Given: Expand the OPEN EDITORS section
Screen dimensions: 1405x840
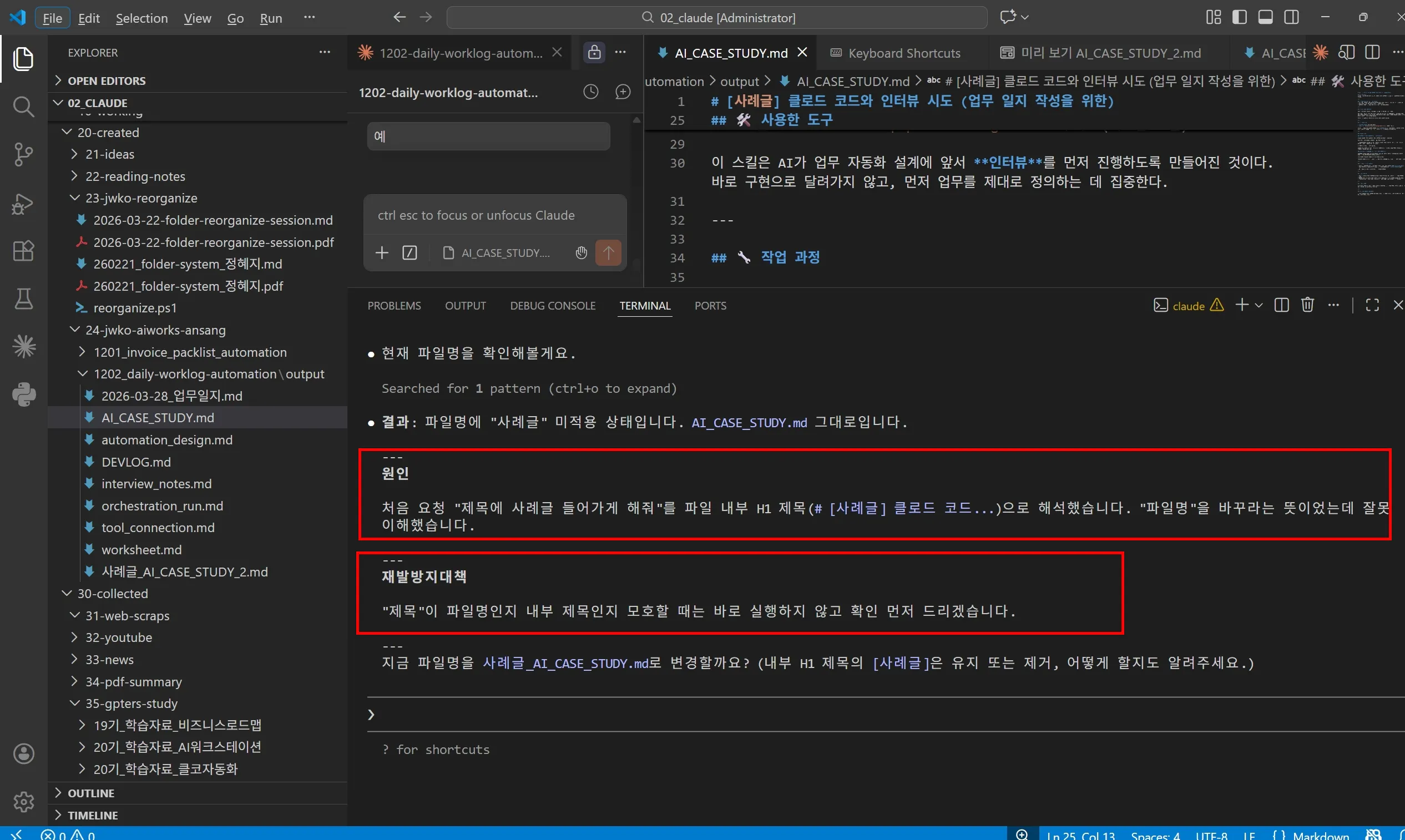Looking at the screenshot, I should pos(197,80).
